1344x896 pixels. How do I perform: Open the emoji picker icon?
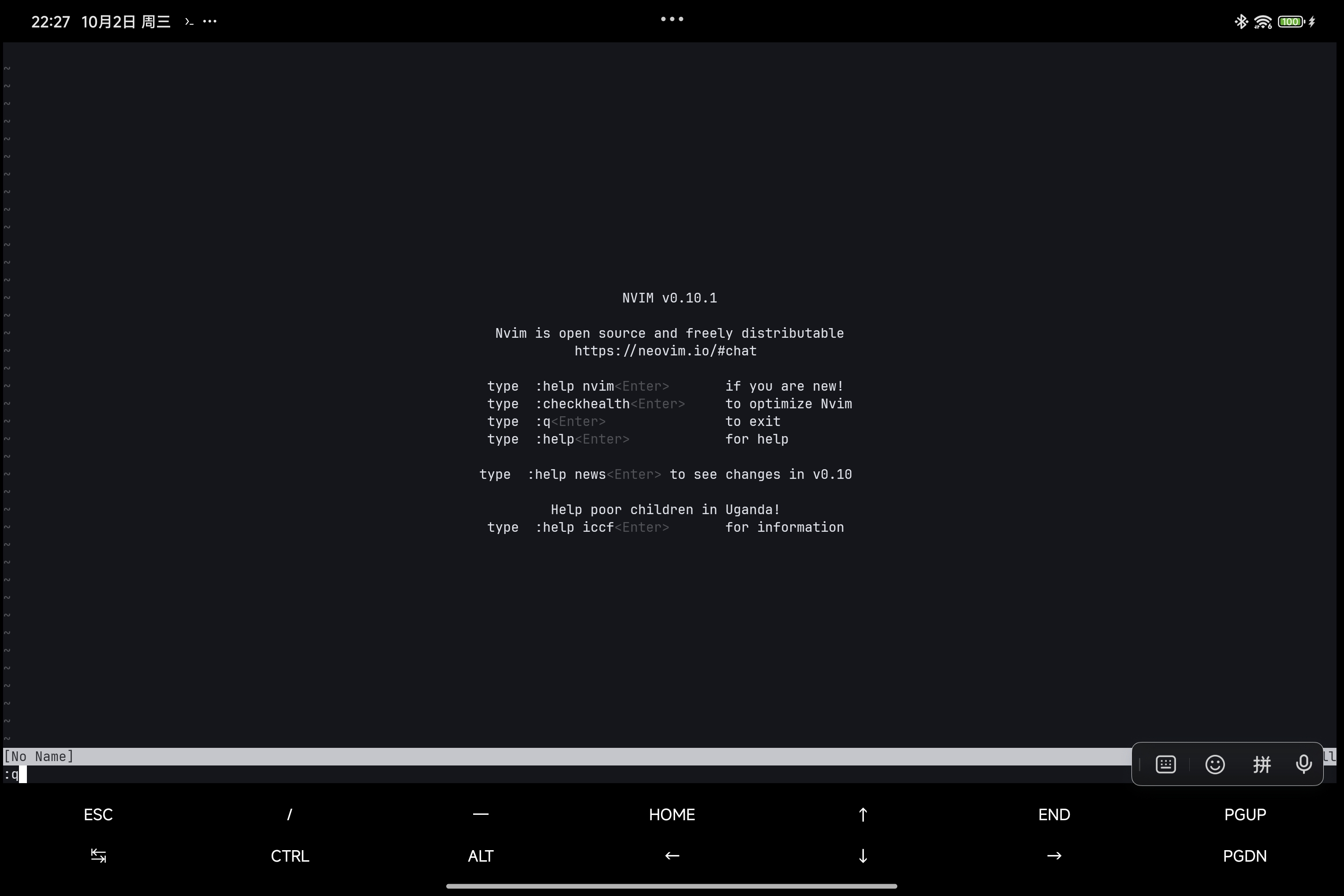coord(1215,764)
